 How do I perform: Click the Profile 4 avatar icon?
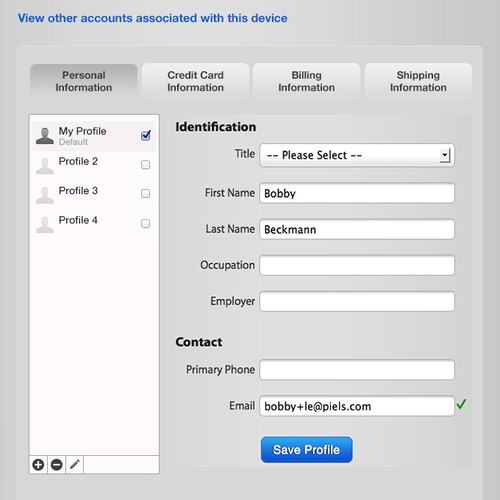click(45, 224)
